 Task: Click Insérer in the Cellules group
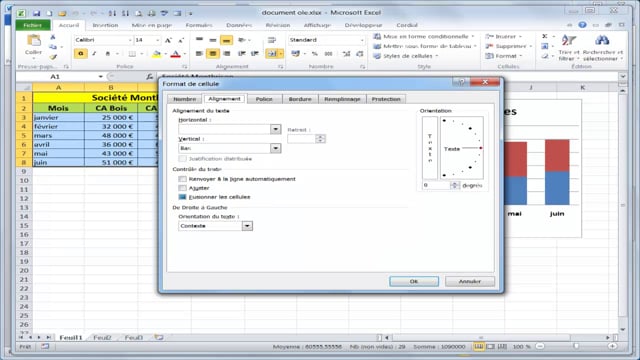coord(503,36)
